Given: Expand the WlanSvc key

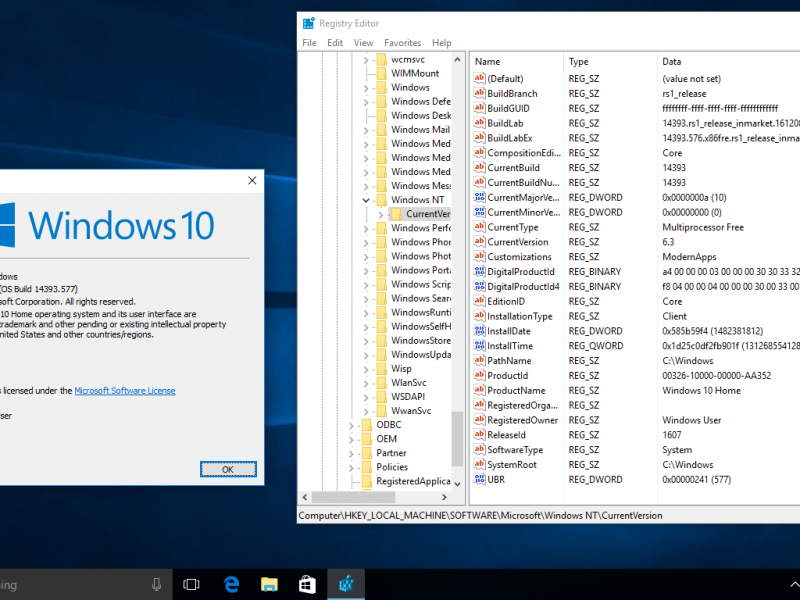Looking at the screenshot, I should point(366,383).
